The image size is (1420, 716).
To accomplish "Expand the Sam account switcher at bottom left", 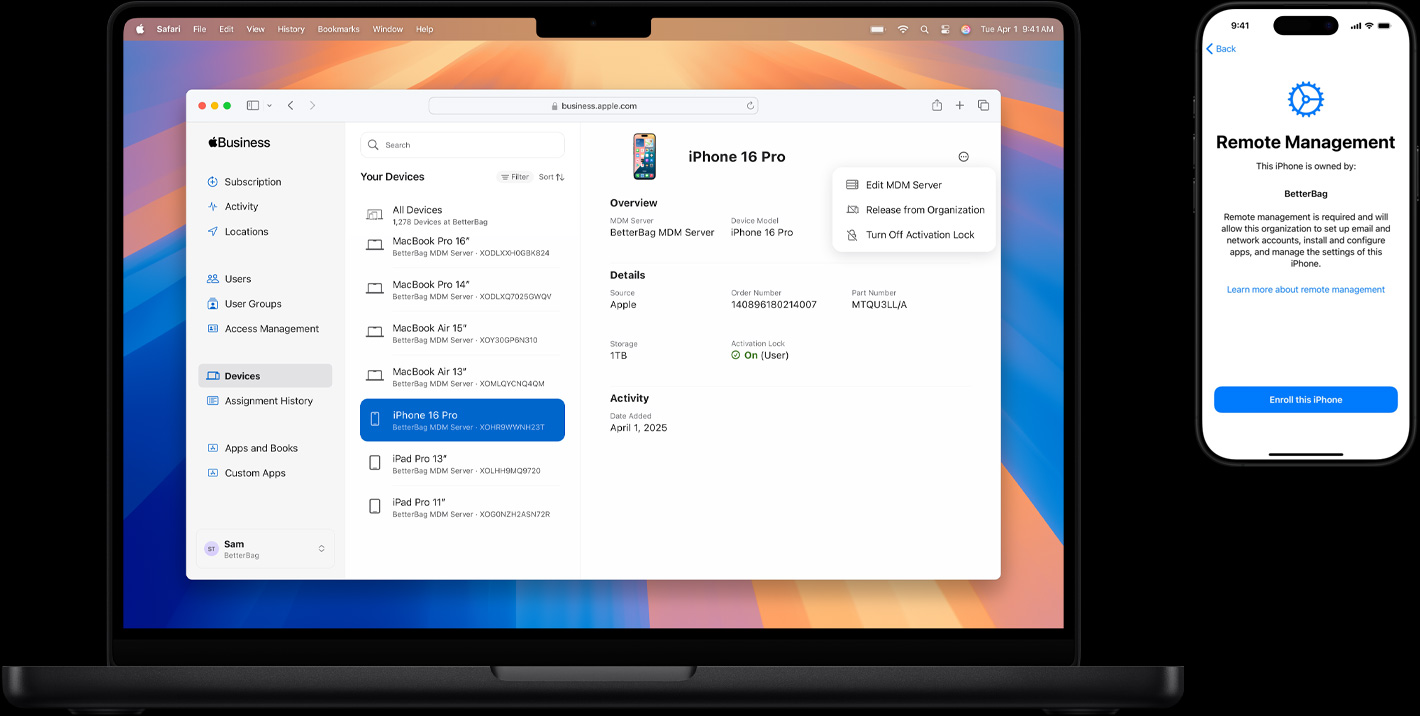I will point(265,548).
